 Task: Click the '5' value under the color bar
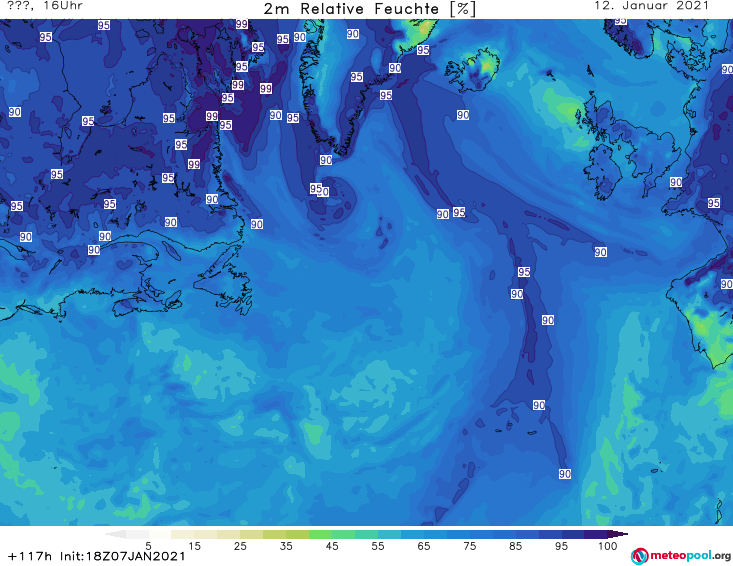(148, 546)
